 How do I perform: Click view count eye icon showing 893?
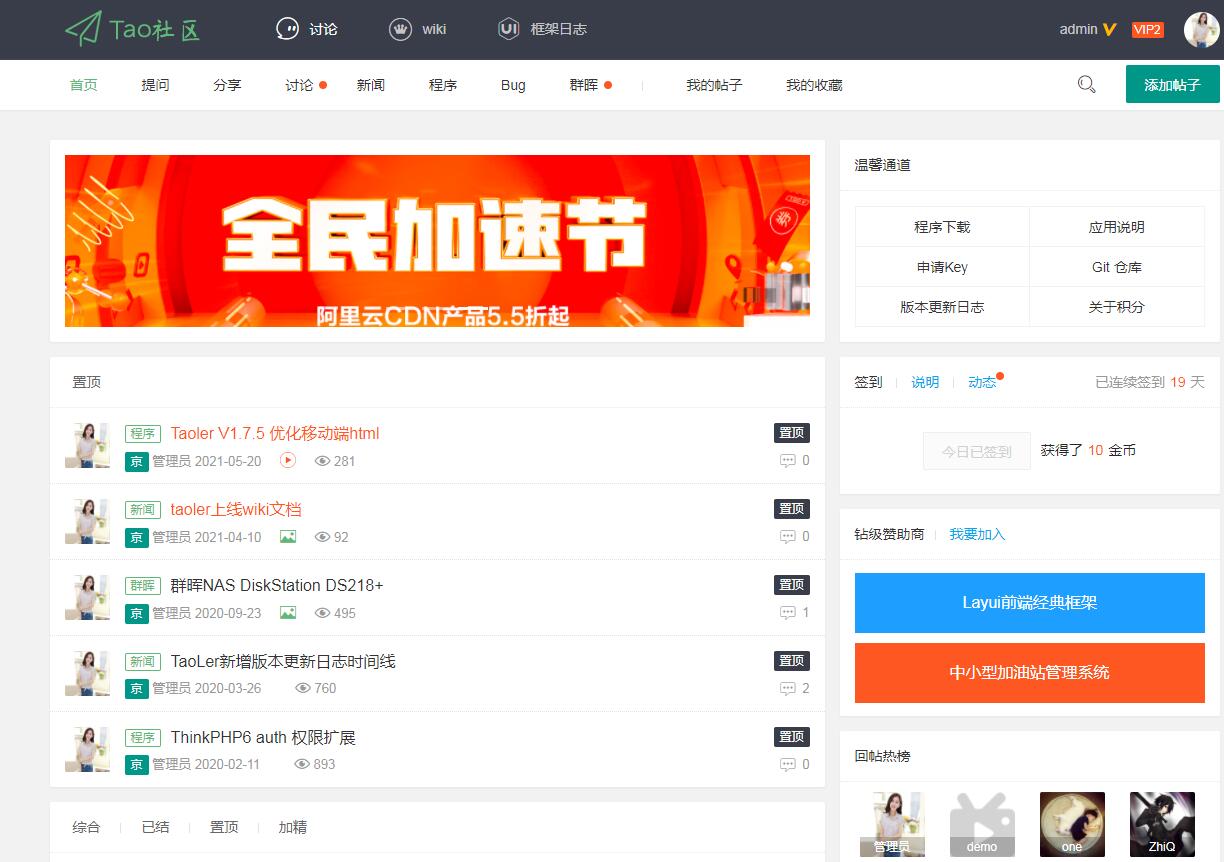tap(302, 764)
